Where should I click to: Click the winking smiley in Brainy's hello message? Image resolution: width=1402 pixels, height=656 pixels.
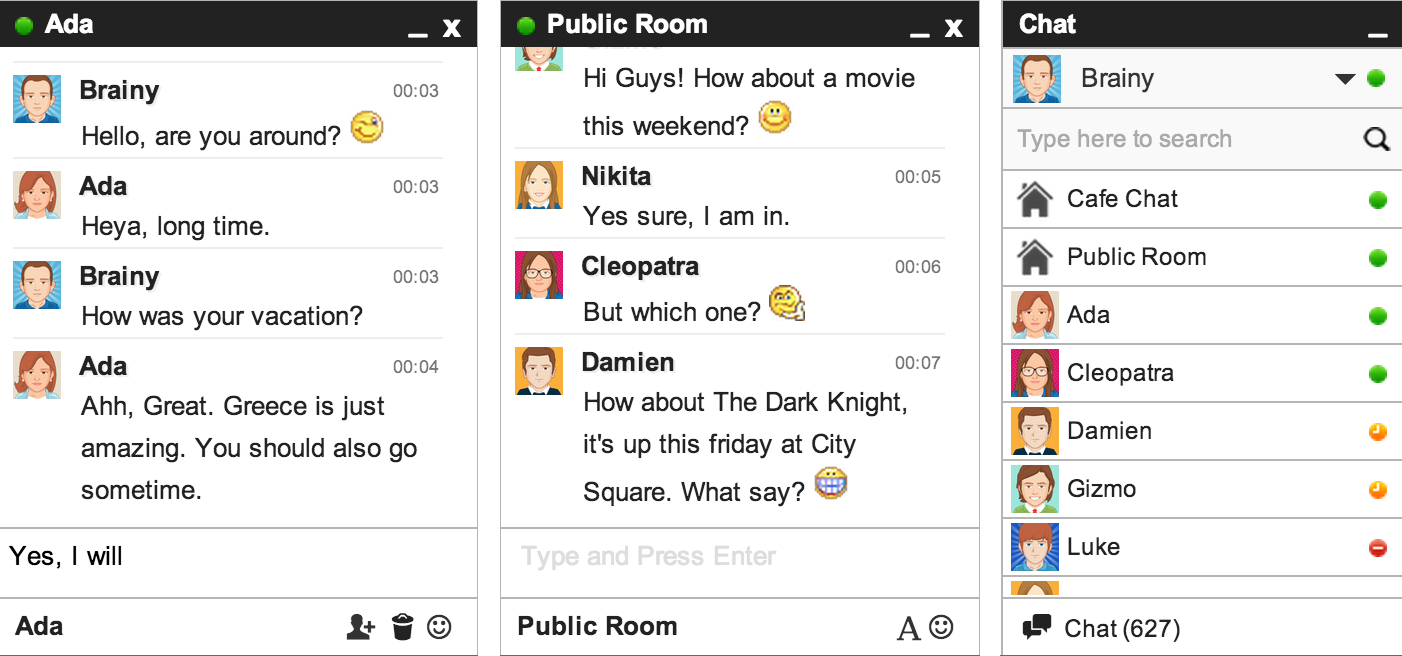tap(367, 128)
